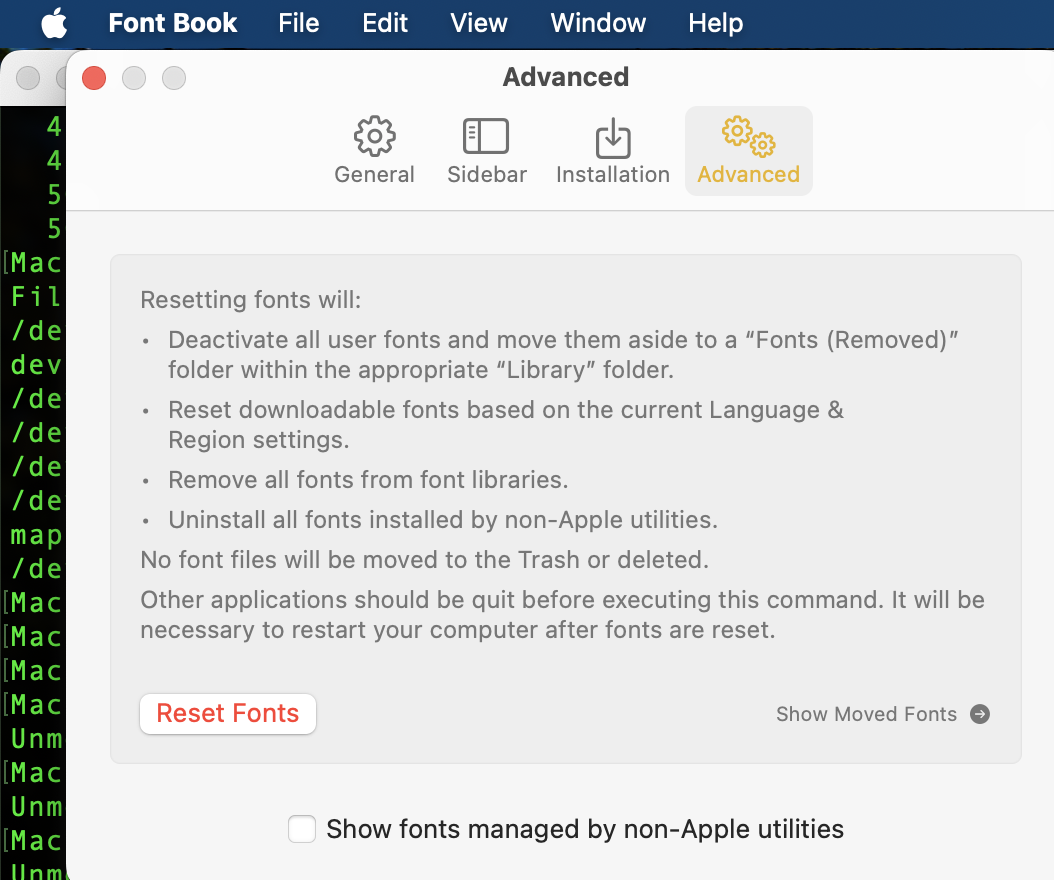1054x880 pixels.
Task: Click the Reset Fonts button
Action: click(x=228, y=713)
